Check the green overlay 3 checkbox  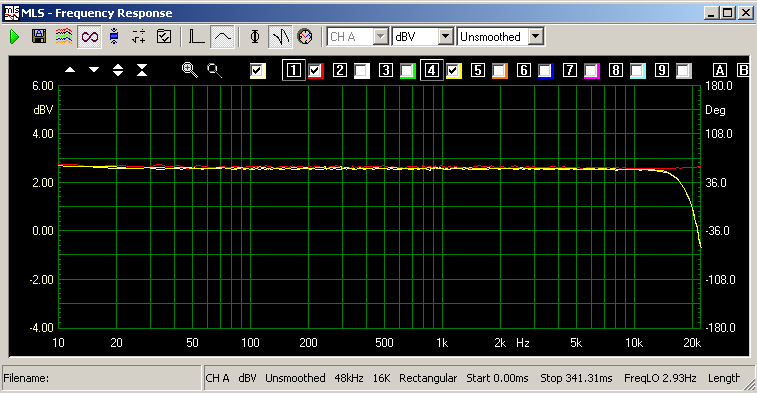407,71
